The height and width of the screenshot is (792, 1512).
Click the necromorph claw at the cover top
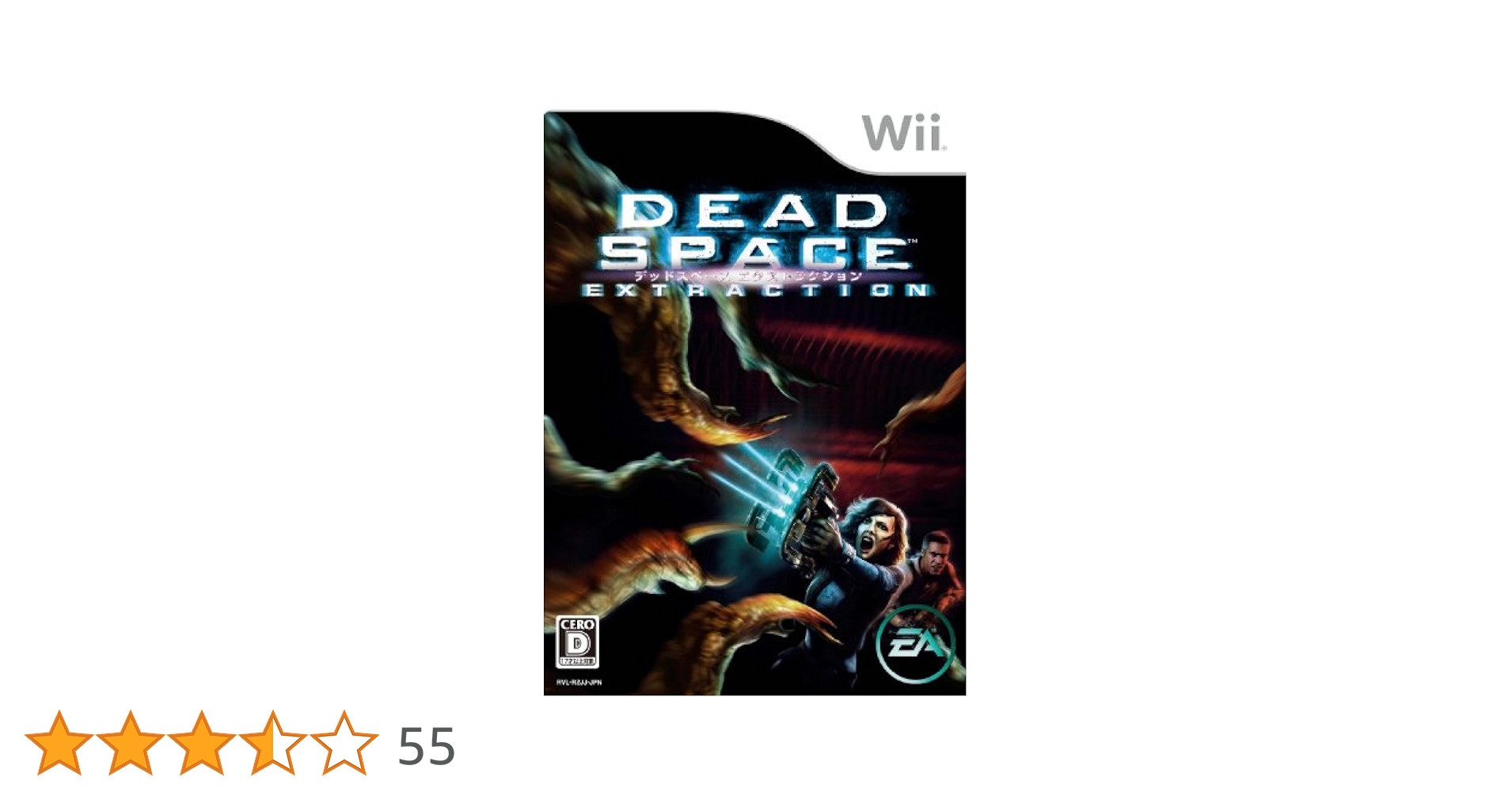(x=603, y=182)
